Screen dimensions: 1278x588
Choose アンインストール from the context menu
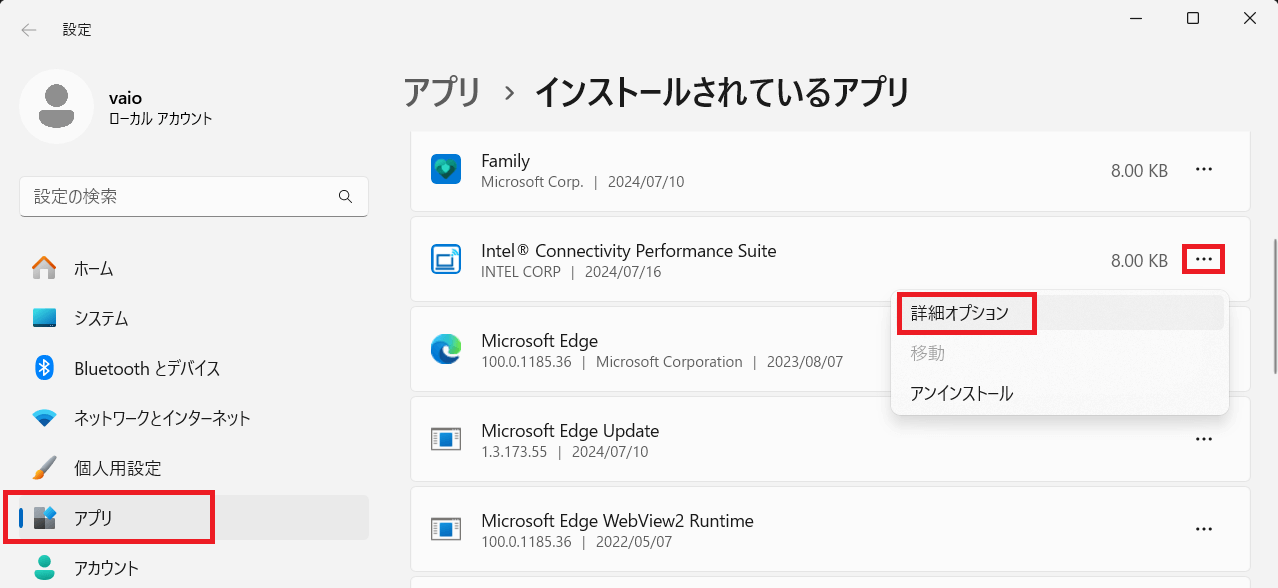click(x=1060, y=393)
